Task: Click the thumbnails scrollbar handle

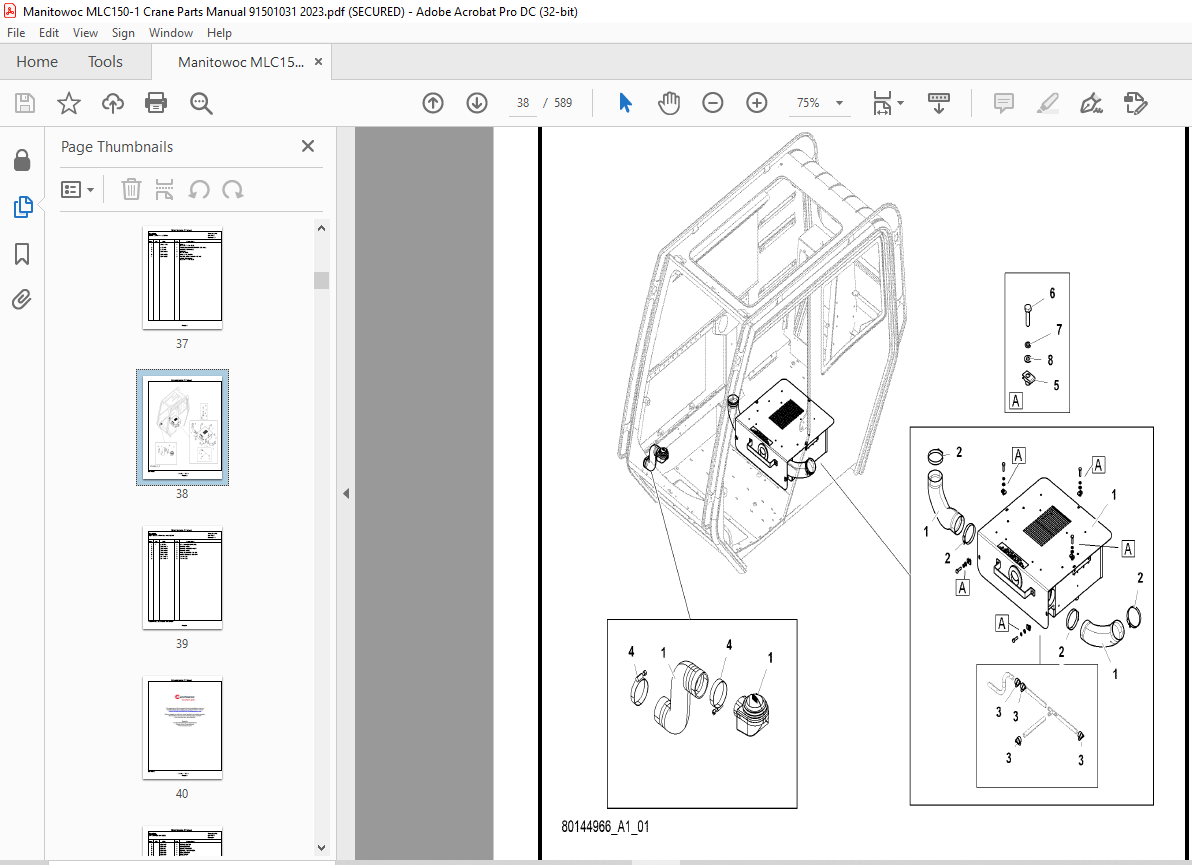Action: click(322, 280)
